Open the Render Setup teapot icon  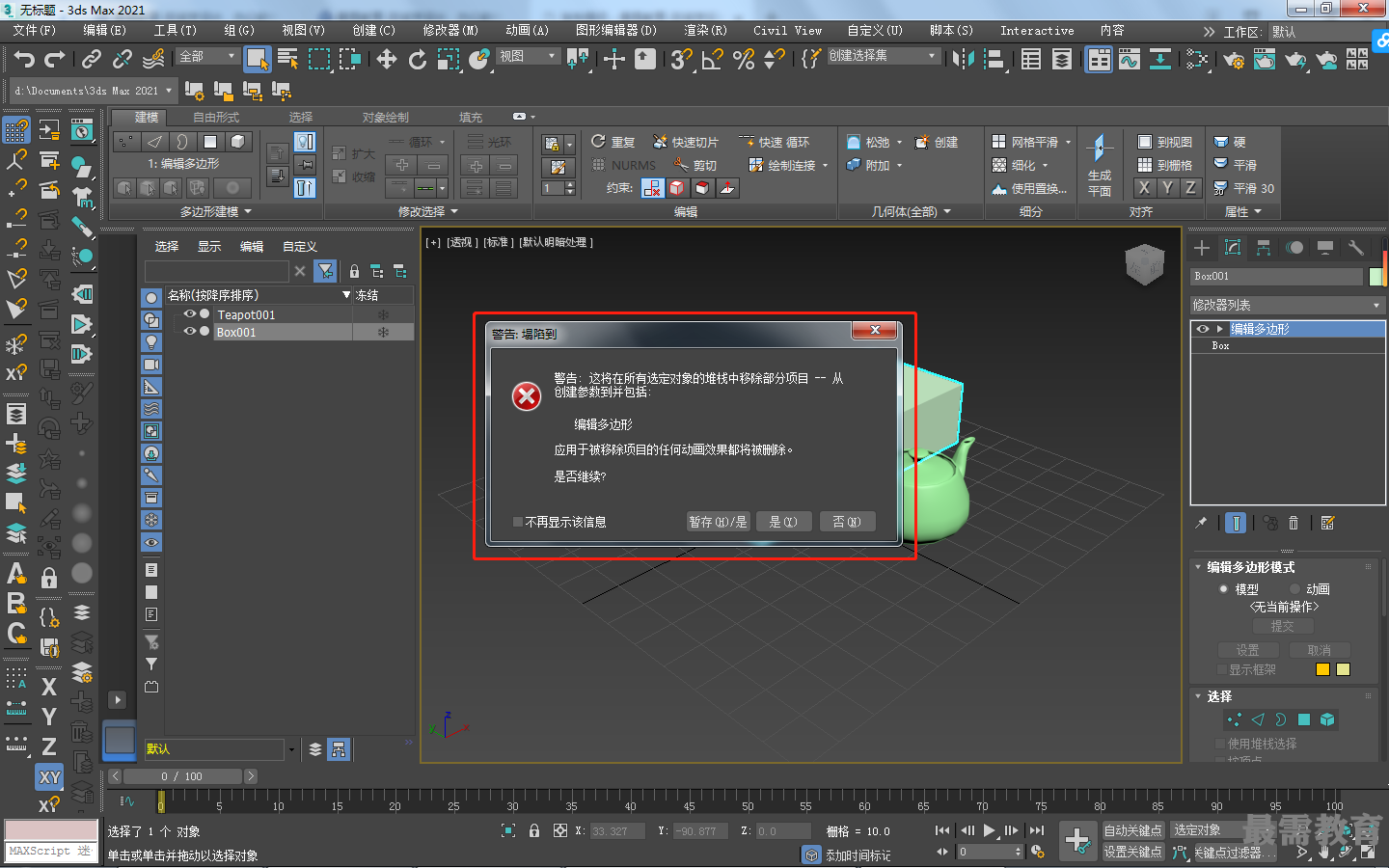coord(1234,60)
